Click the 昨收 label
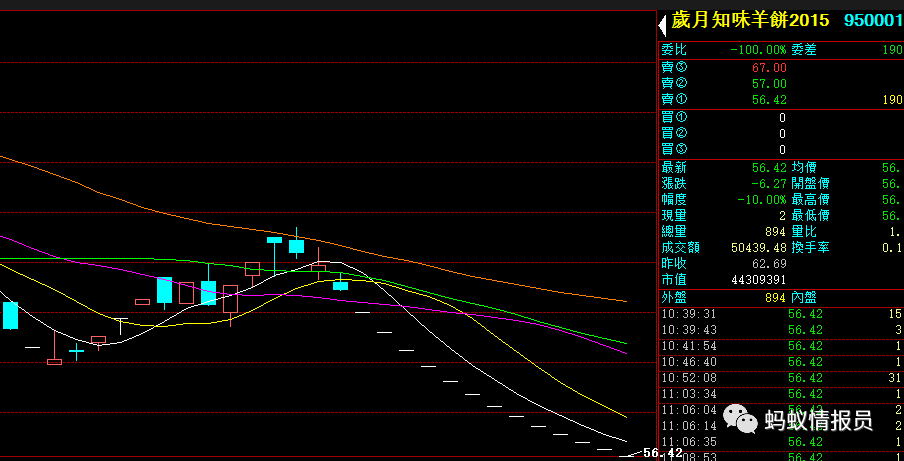The height and width of the screenshot is (461, 904). [x=675, y=264]
